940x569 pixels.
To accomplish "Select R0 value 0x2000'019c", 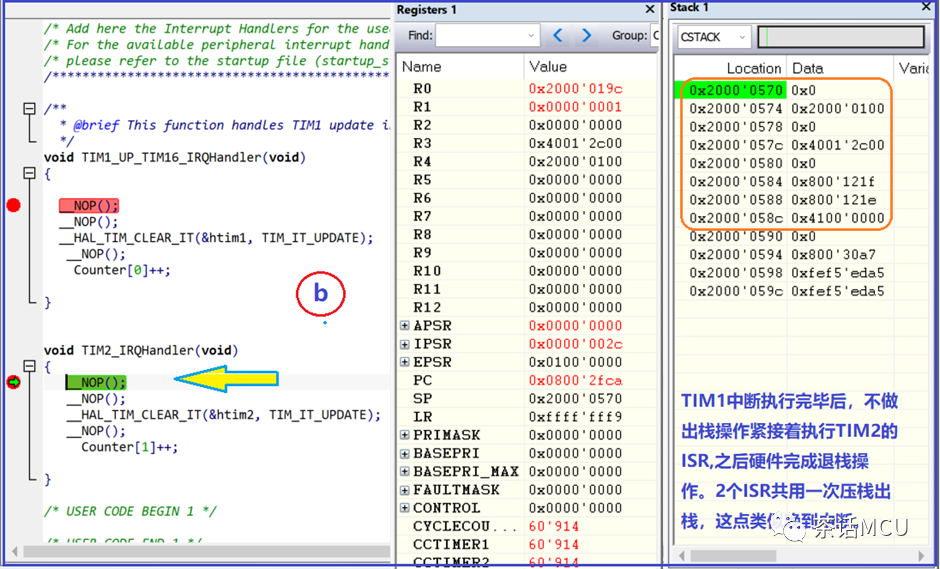I will [576, 89].
